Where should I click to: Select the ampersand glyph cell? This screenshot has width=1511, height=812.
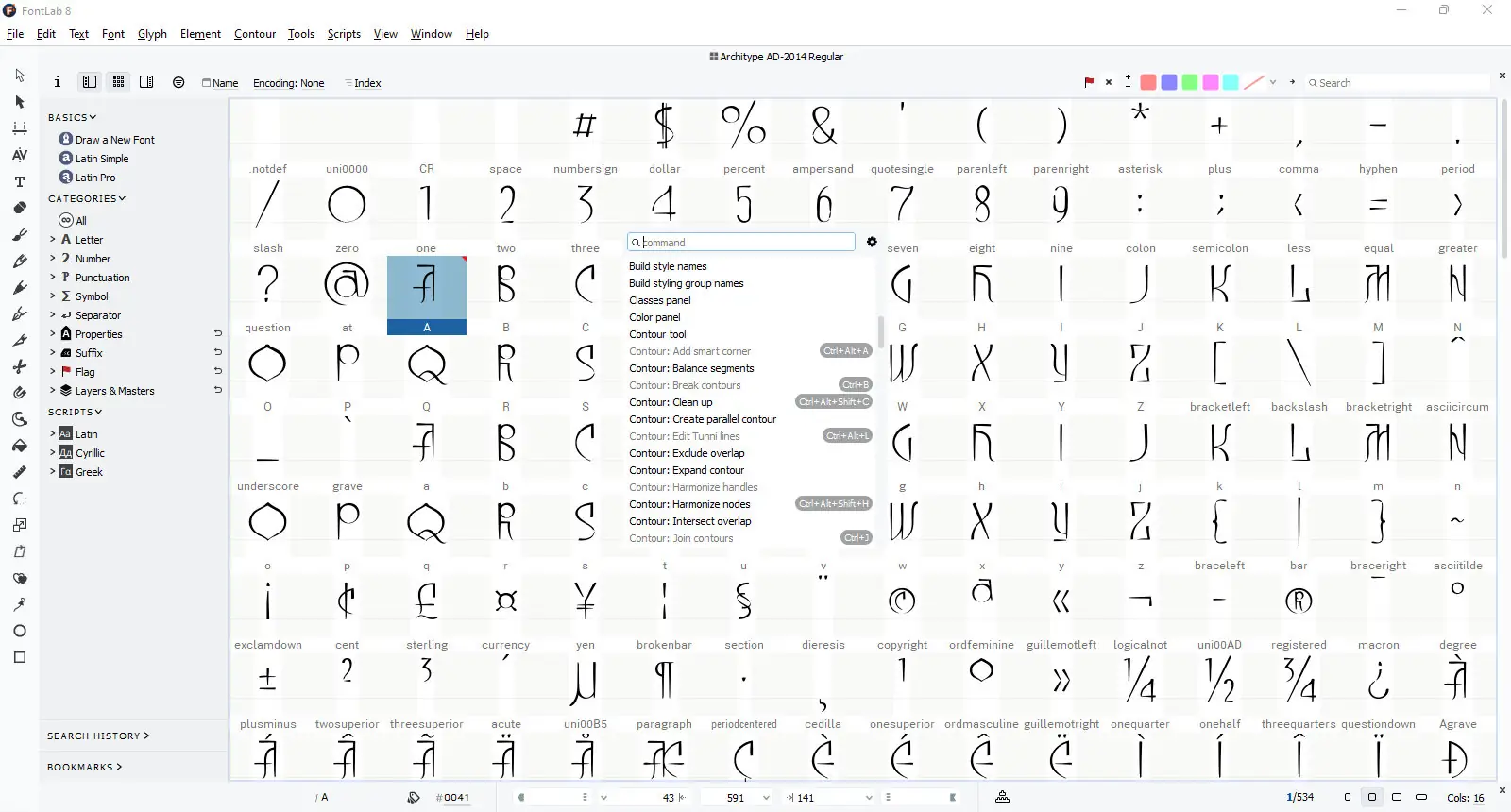pyautogui.click(x=823, y=138)
